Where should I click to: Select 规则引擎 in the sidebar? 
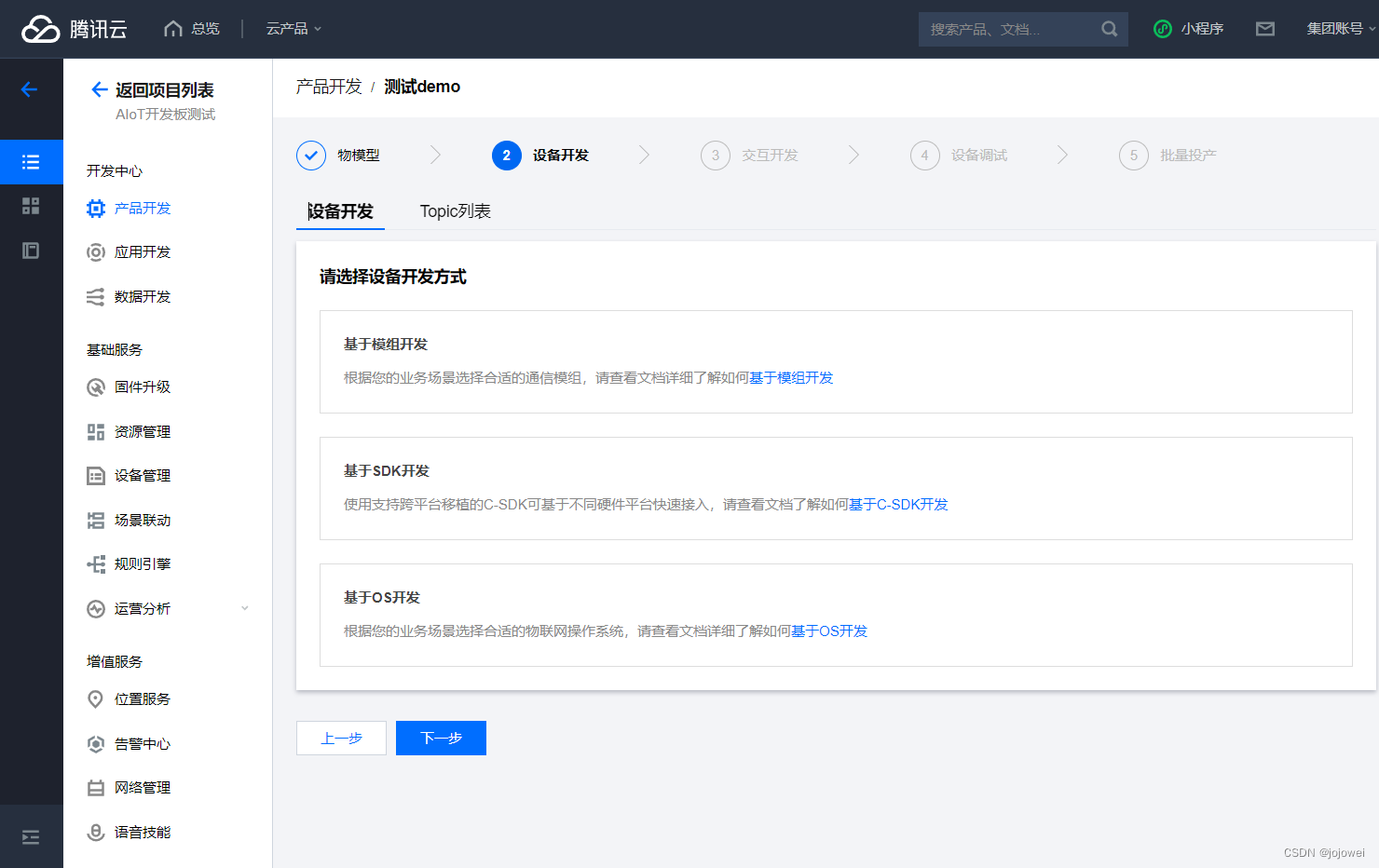[141, 563]
